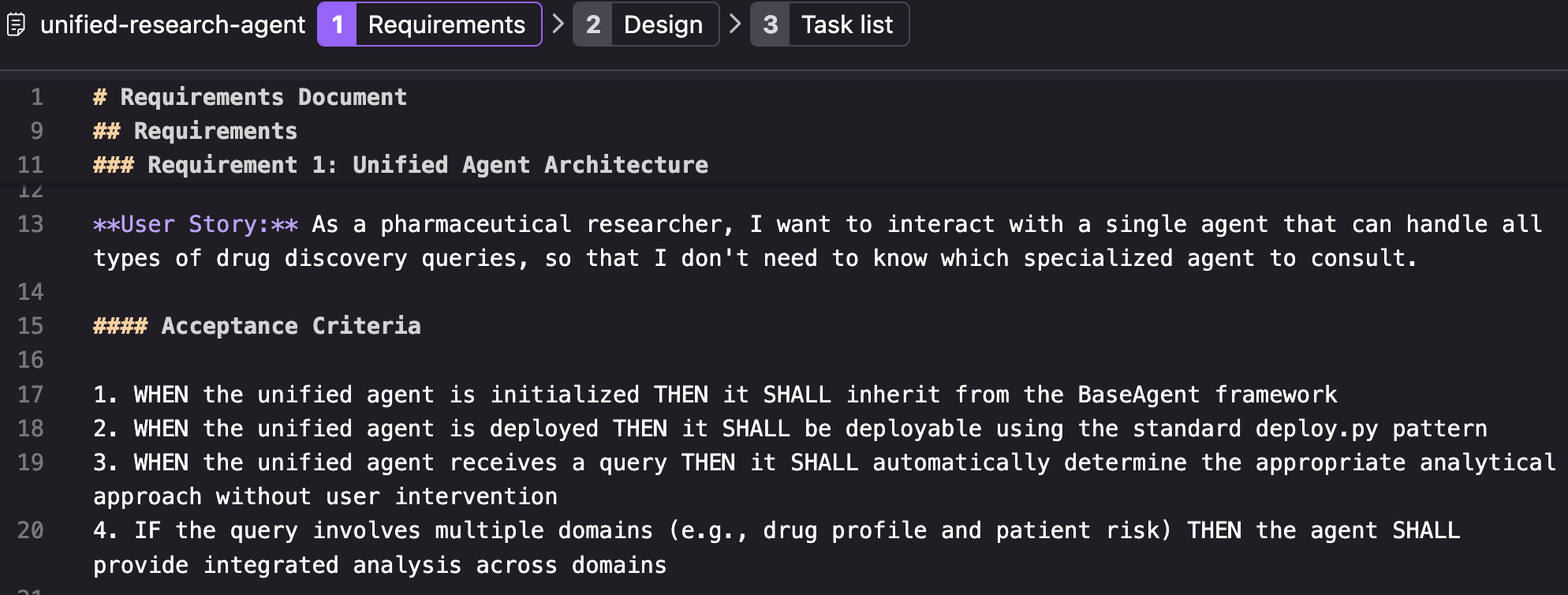This screenshot has width=1568, height=595.
Task: Click line number 20 in gutter
Action: (31, 530)
